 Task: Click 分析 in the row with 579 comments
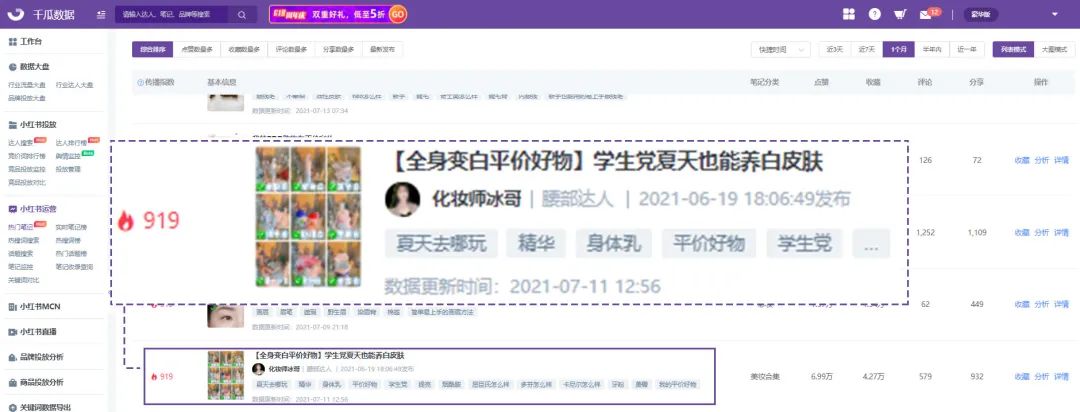point(1041,377)
